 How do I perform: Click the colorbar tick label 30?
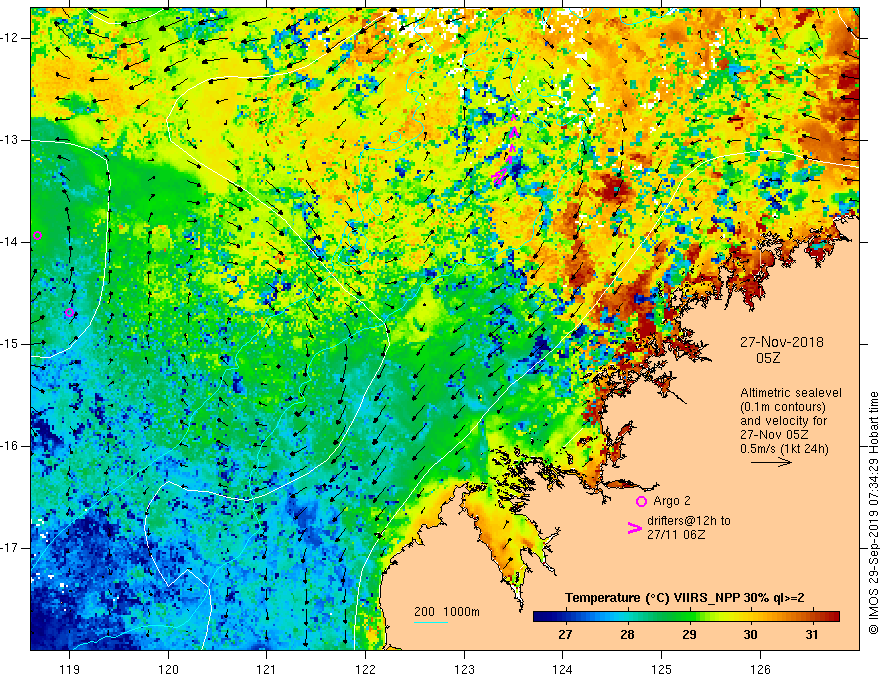click(750, 635)
